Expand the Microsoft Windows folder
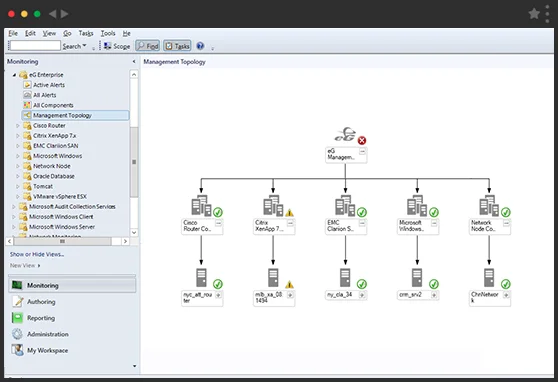Screen dimensions: 558x382 (18, 156)
